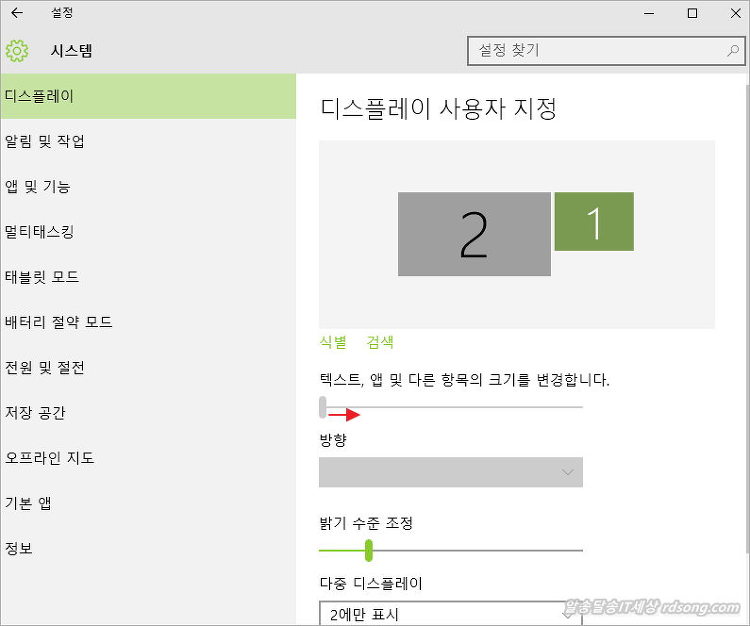Click the brightness level slider handle

point(369,550)
